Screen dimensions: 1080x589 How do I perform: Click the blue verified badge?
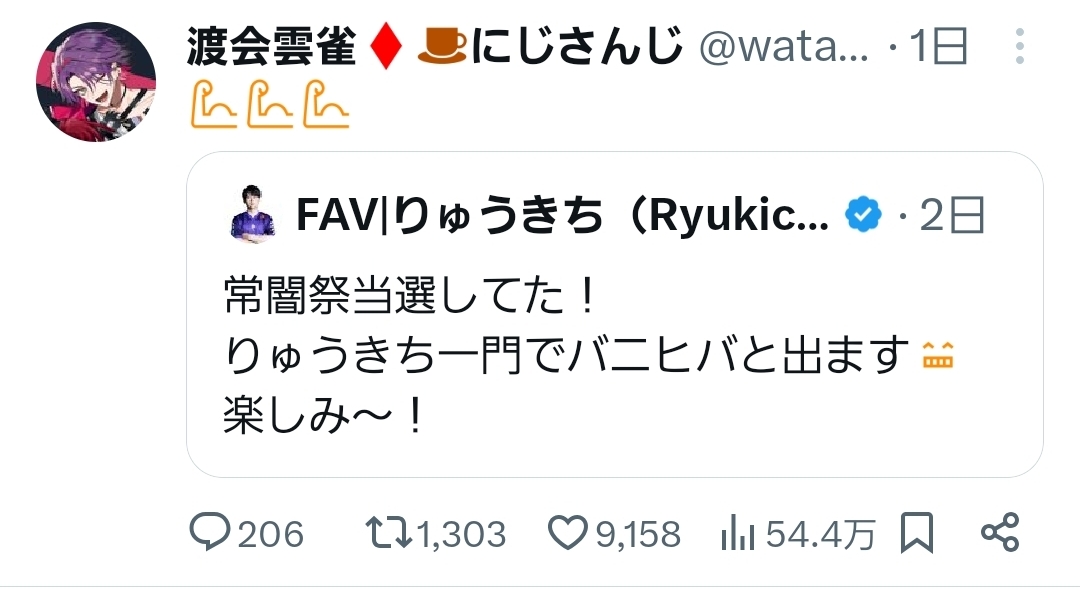[864, 215]
